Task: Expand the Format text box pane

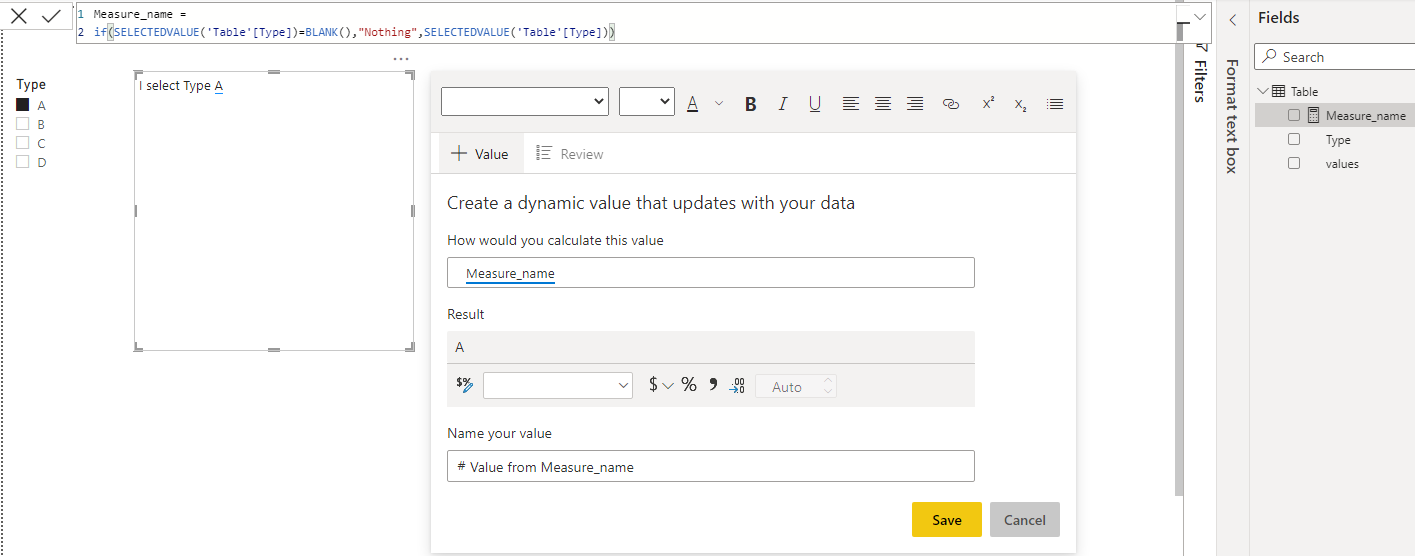Action: pos(1232,116)
